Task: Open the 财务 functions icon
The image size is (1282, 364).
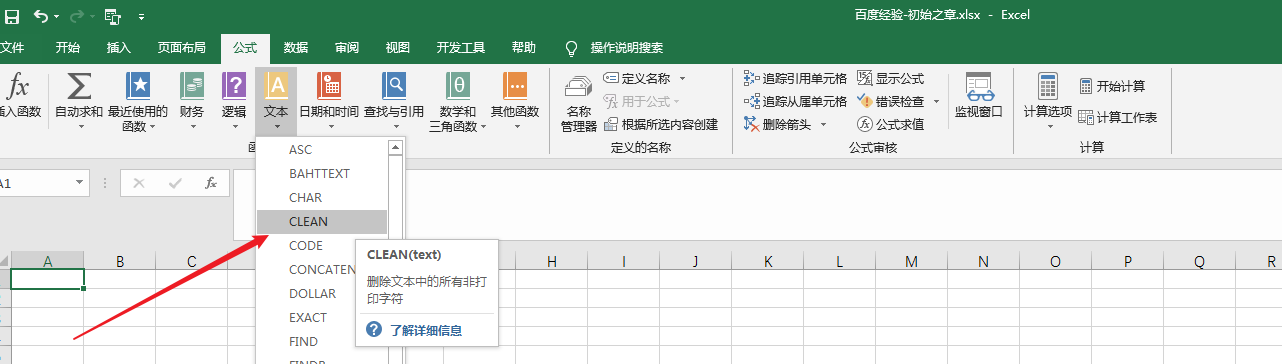Action: point(192,86)
